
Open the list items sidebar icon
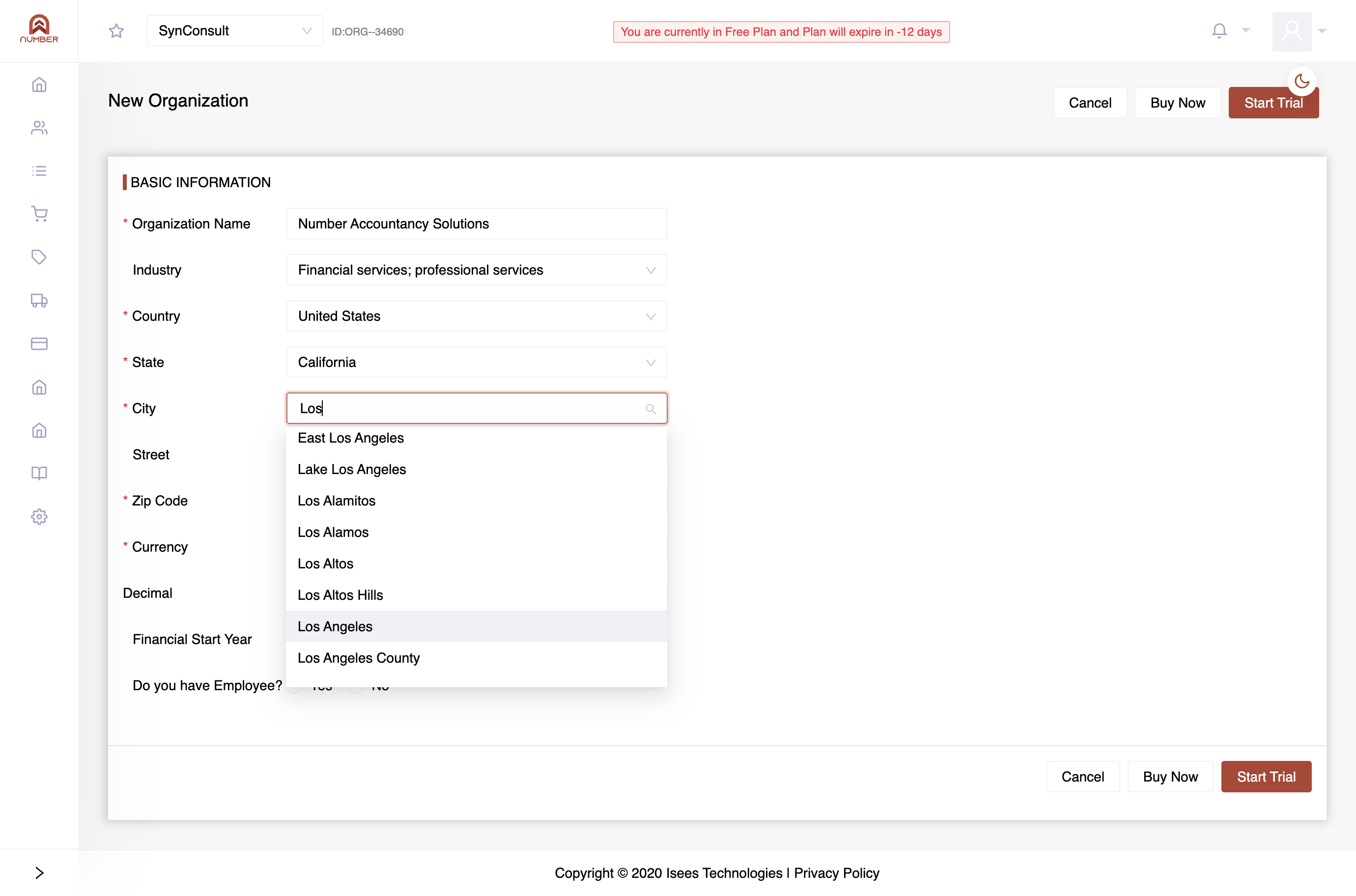39,171
